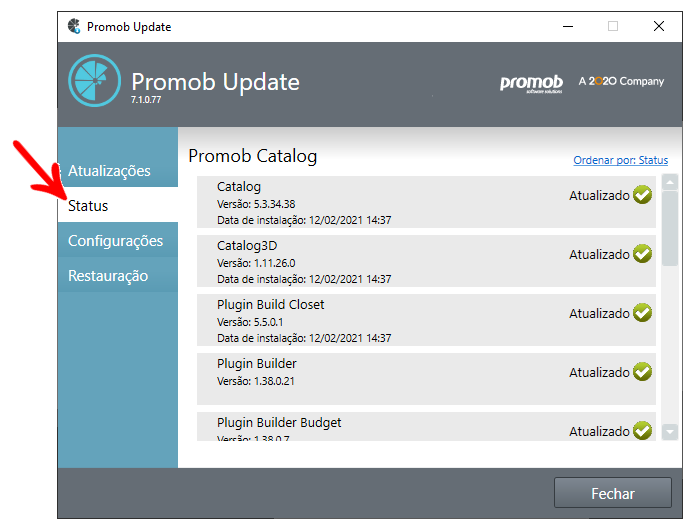Click the title bar Promob app icon
Screen dimensions: 690x530
click(74, 26)
